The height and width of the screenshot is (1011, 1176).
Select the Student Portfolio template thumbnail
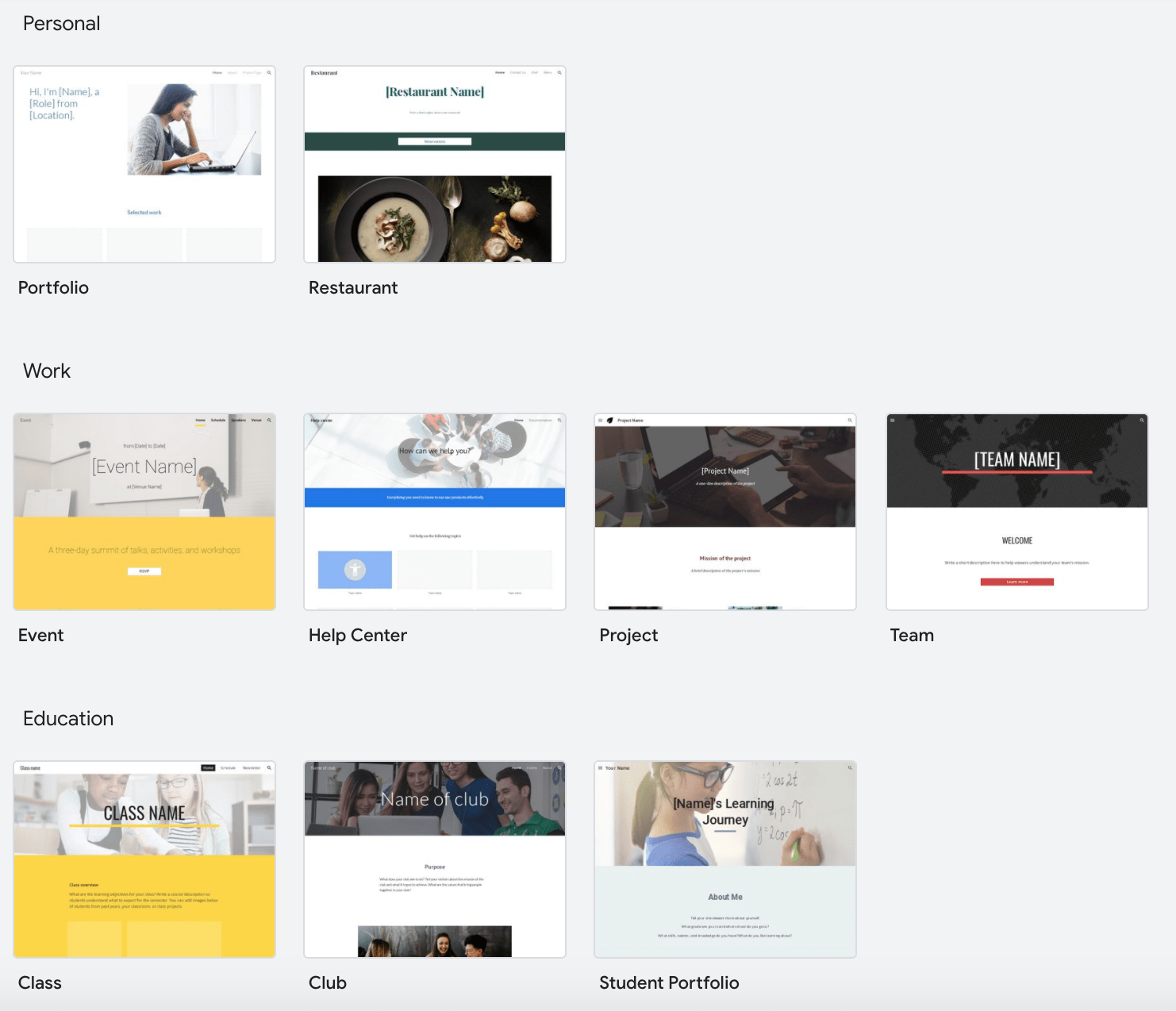tap(725, 859)
